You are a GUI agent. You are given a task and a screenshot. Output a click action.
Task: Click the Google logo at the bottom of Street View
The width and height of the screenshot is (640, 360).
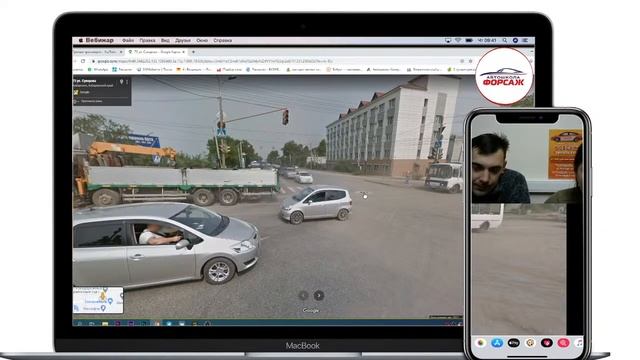(311, 310)
